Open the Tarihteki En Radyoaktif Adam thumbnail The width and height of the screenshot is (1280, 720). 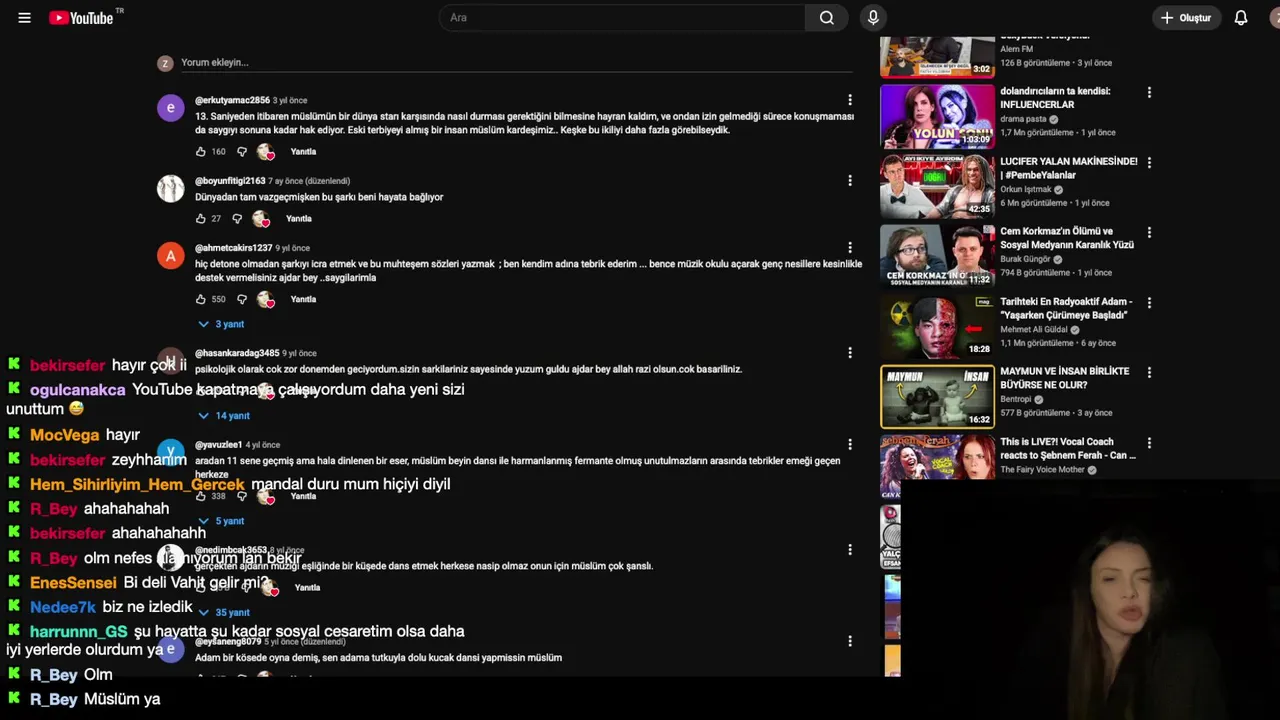tap(937, 326)
